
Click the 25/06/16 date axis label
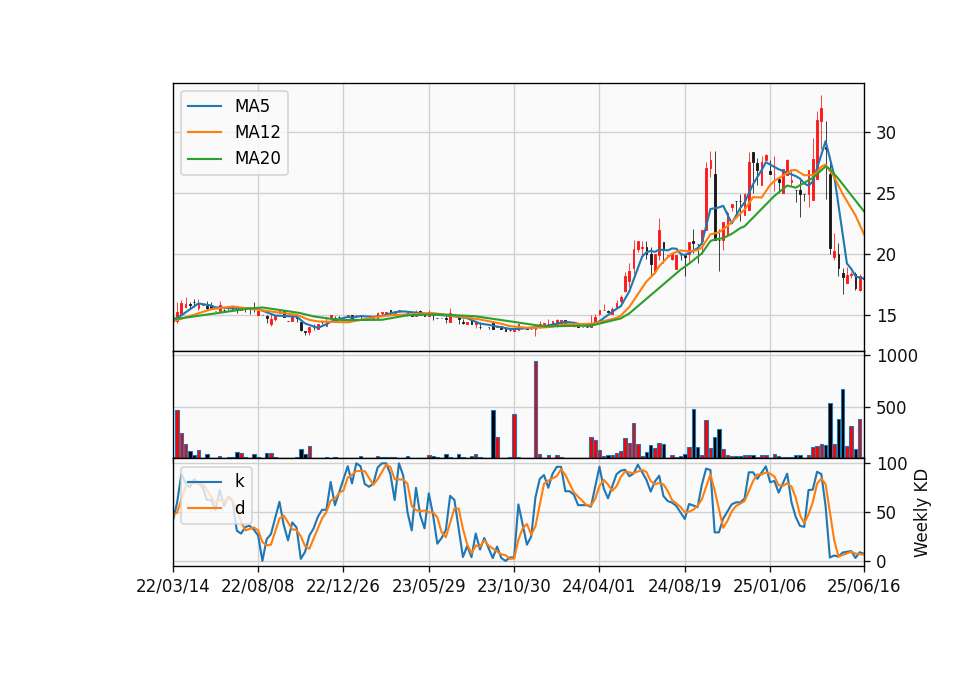pos(864,586)
